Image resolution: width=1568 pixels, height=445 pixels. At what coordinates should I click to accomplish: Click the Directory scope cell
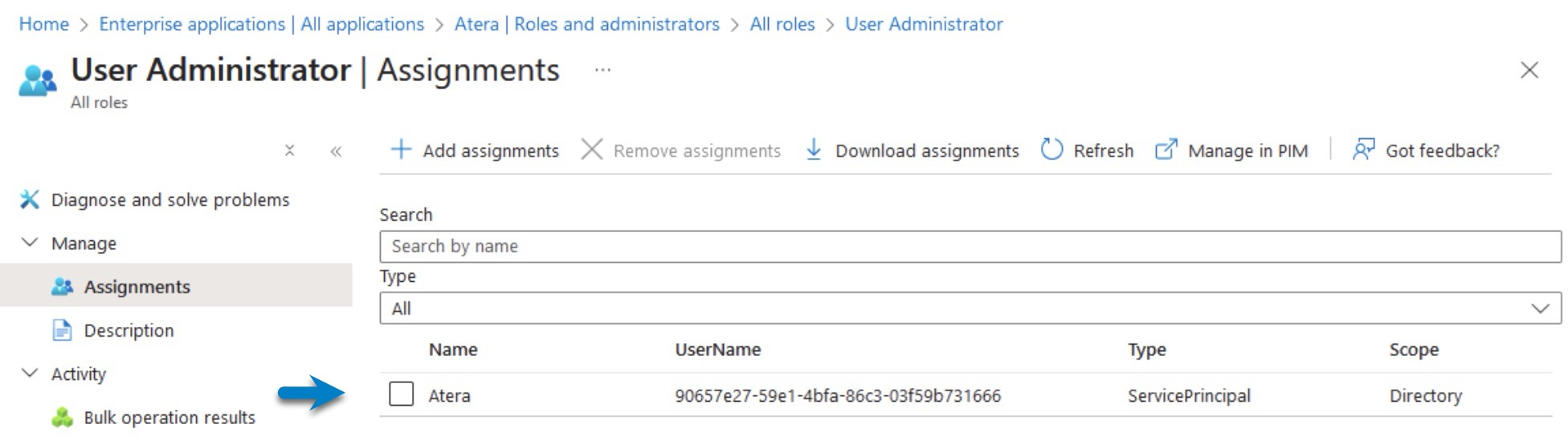(1426, 395)
